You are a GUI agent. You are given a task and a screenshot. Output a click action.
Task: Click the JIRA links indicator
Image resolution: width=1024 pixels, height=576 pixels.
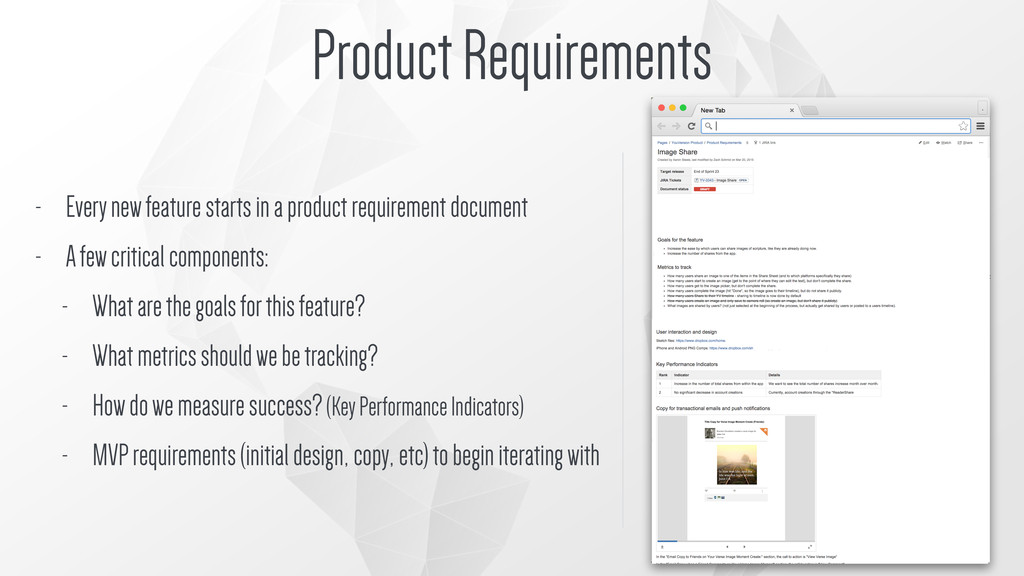765,142
